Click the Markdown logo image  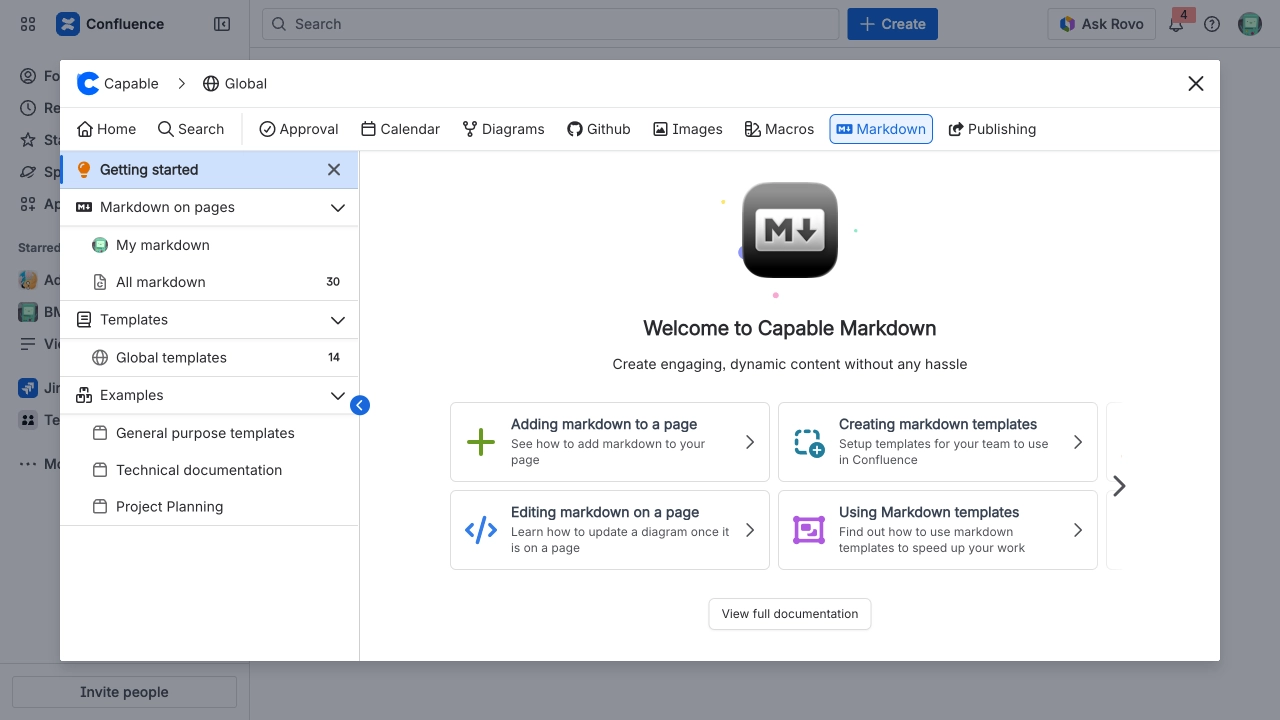790,230
